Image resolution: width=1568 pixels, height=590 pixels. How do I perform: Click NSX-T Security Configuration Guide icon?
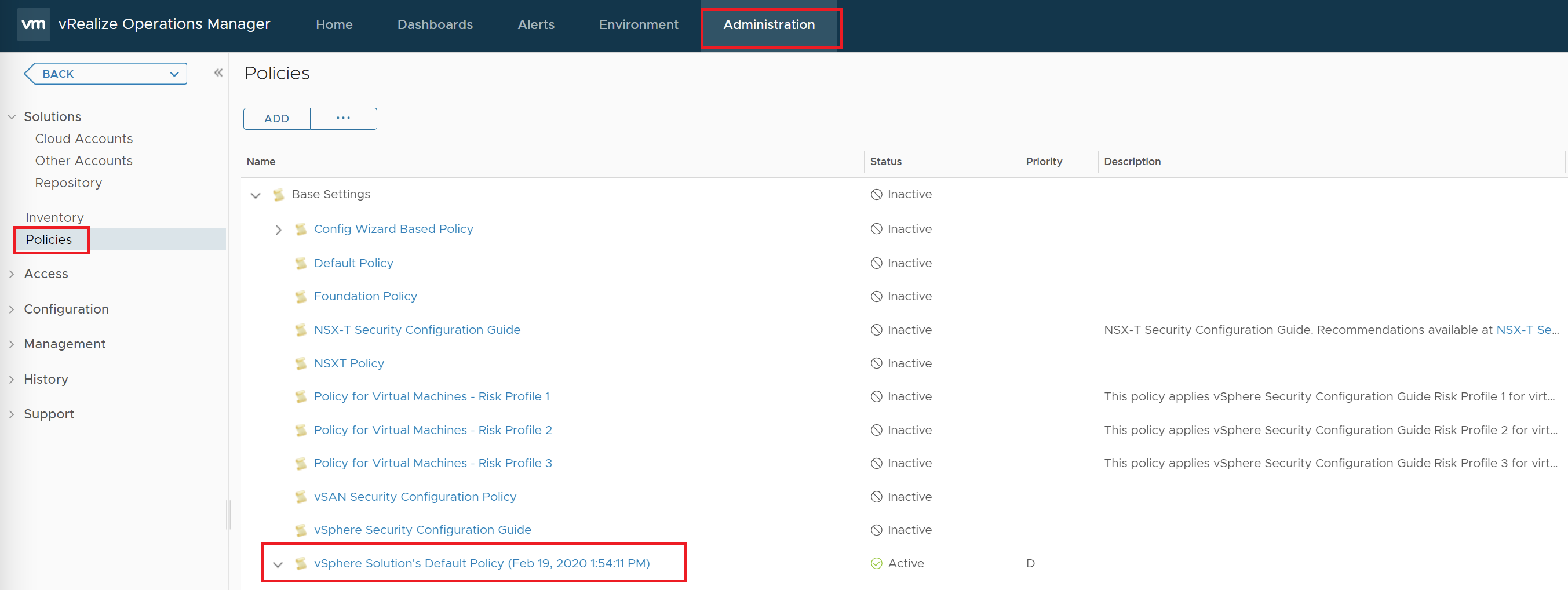(x=301, y=330)
